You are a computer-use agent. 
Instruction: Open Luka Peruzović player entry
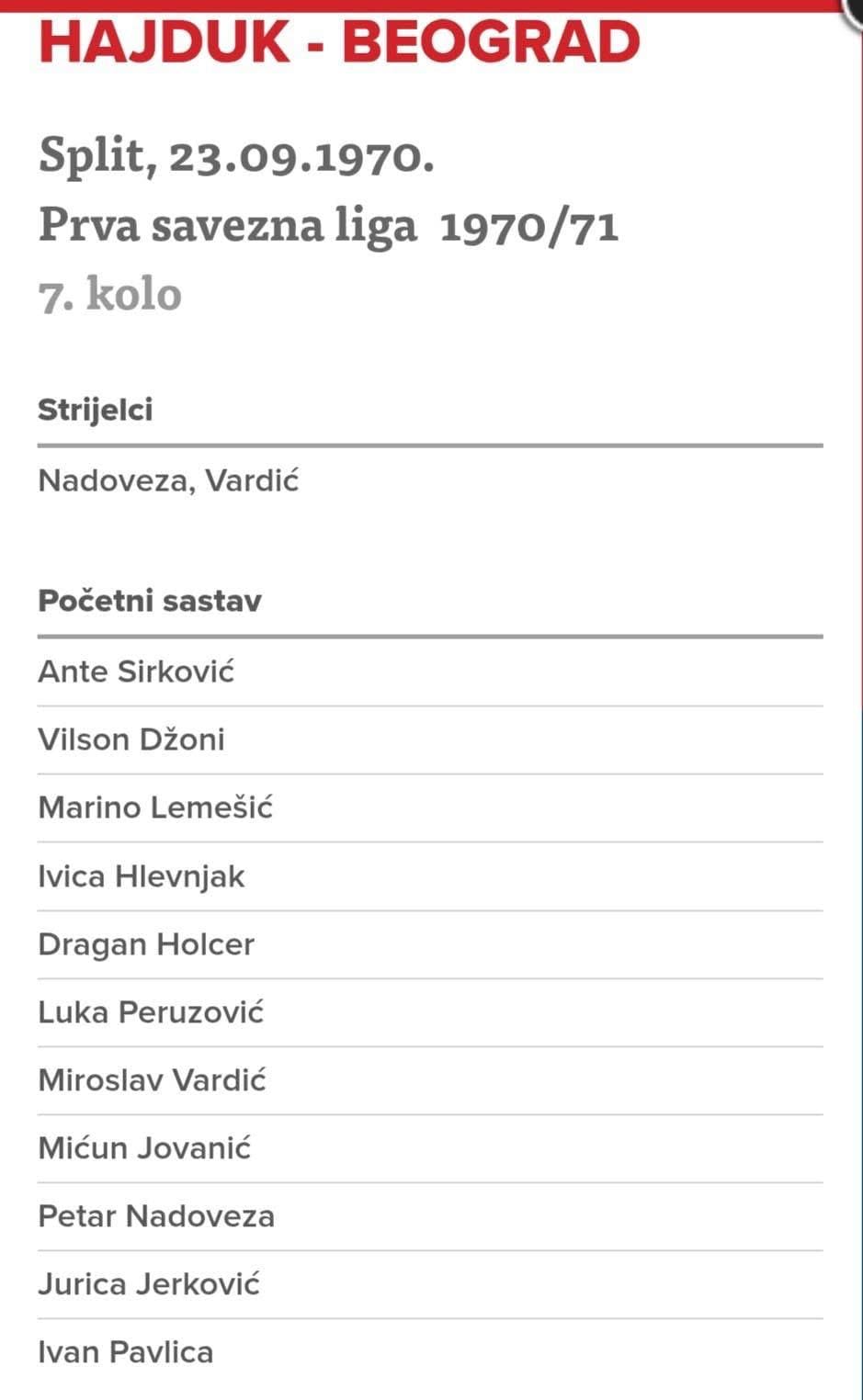pos(151,1012)
